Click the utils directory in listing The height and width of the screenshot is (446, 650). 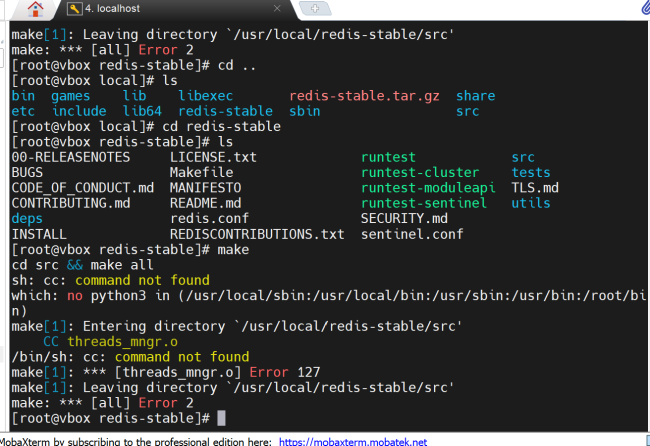530,203
